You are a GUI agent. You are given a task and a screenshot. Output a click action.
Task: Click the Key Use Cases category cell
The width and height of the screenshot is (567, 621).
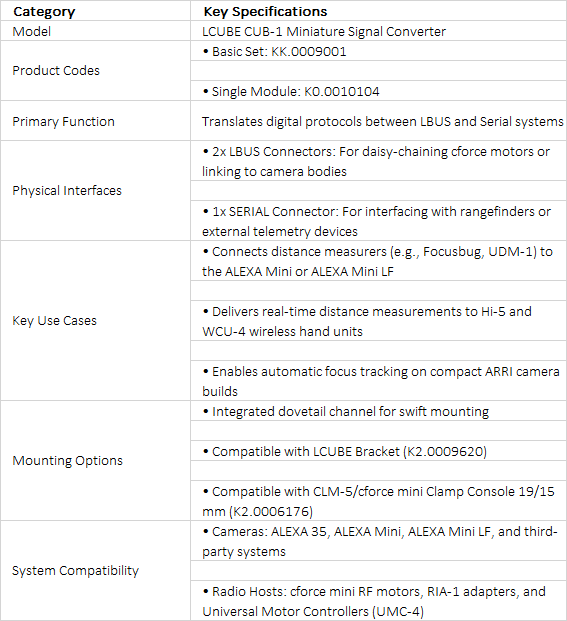(95, 320)
